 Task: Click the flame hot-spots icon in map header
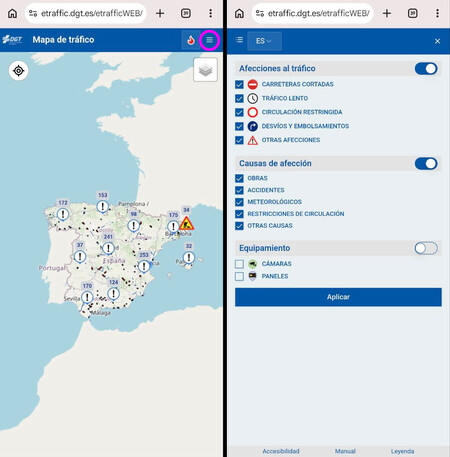point(190,40)
